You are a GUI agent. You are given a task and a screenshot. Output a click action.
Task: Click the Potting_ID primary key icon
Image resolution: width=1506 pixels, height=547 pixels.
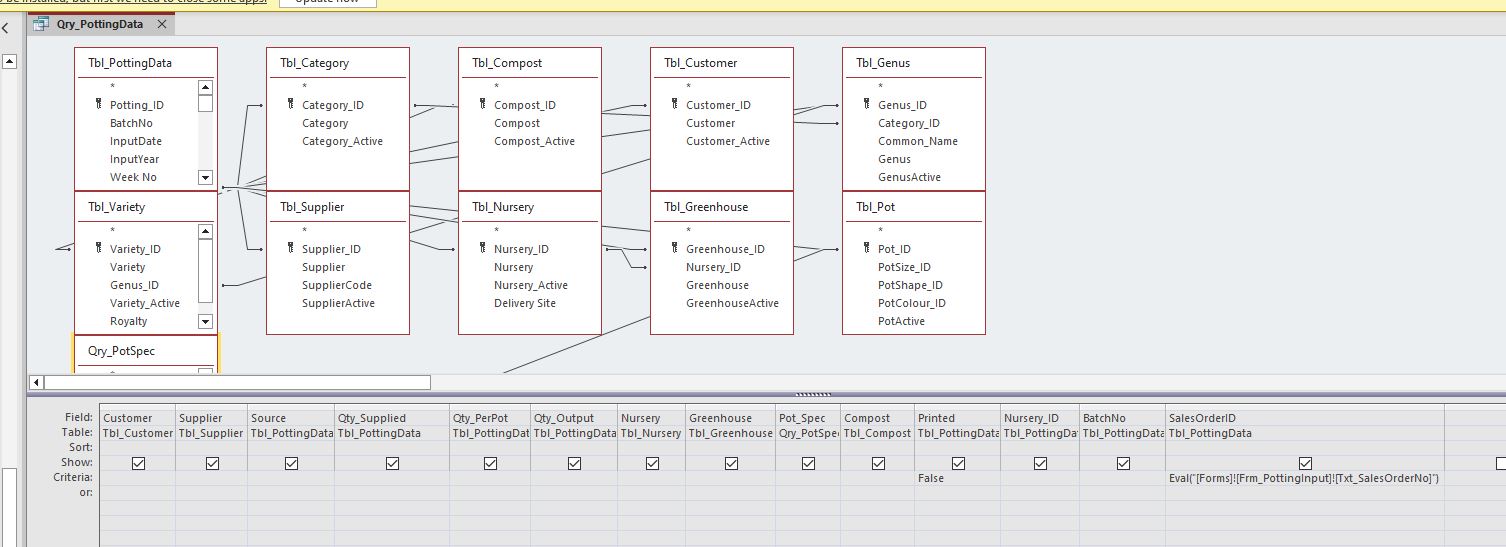(x=99, y=104)
